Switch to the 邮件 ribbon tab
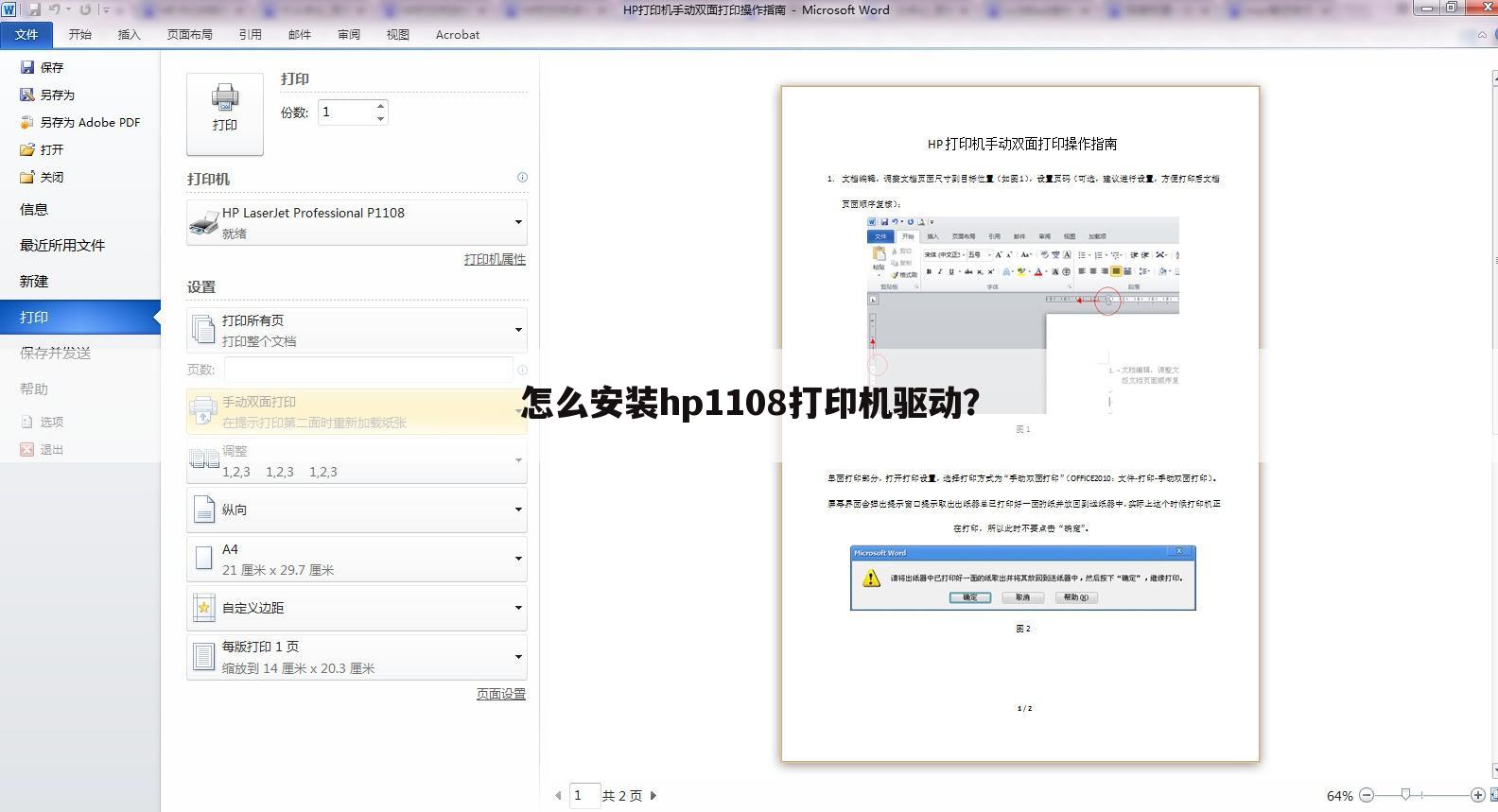 [x=299, y=35]
